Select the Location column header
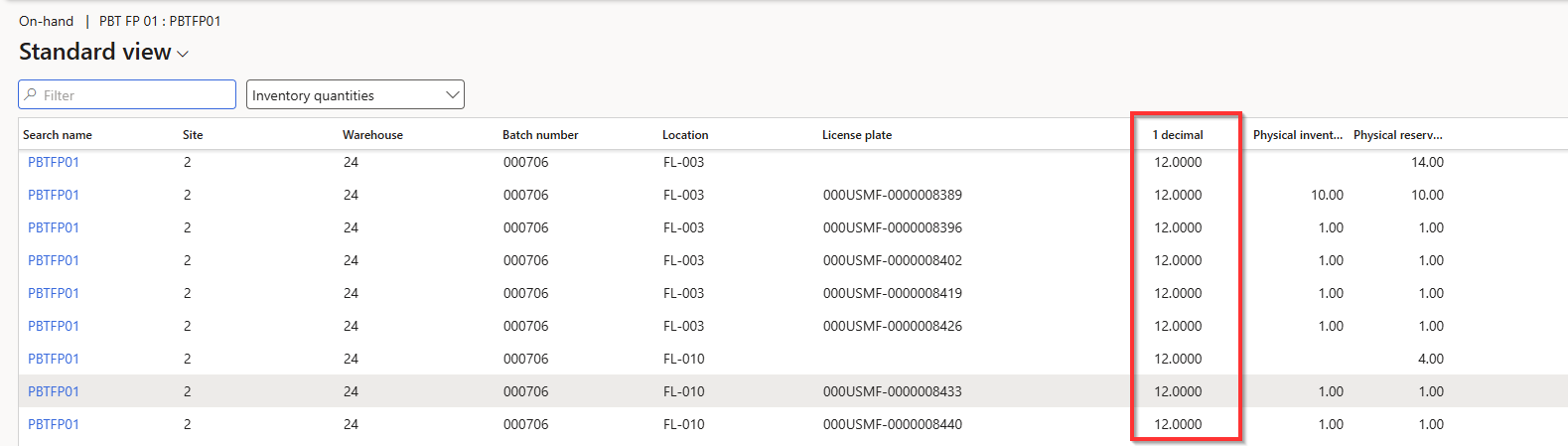1568x446 pixels. [685, 135]
